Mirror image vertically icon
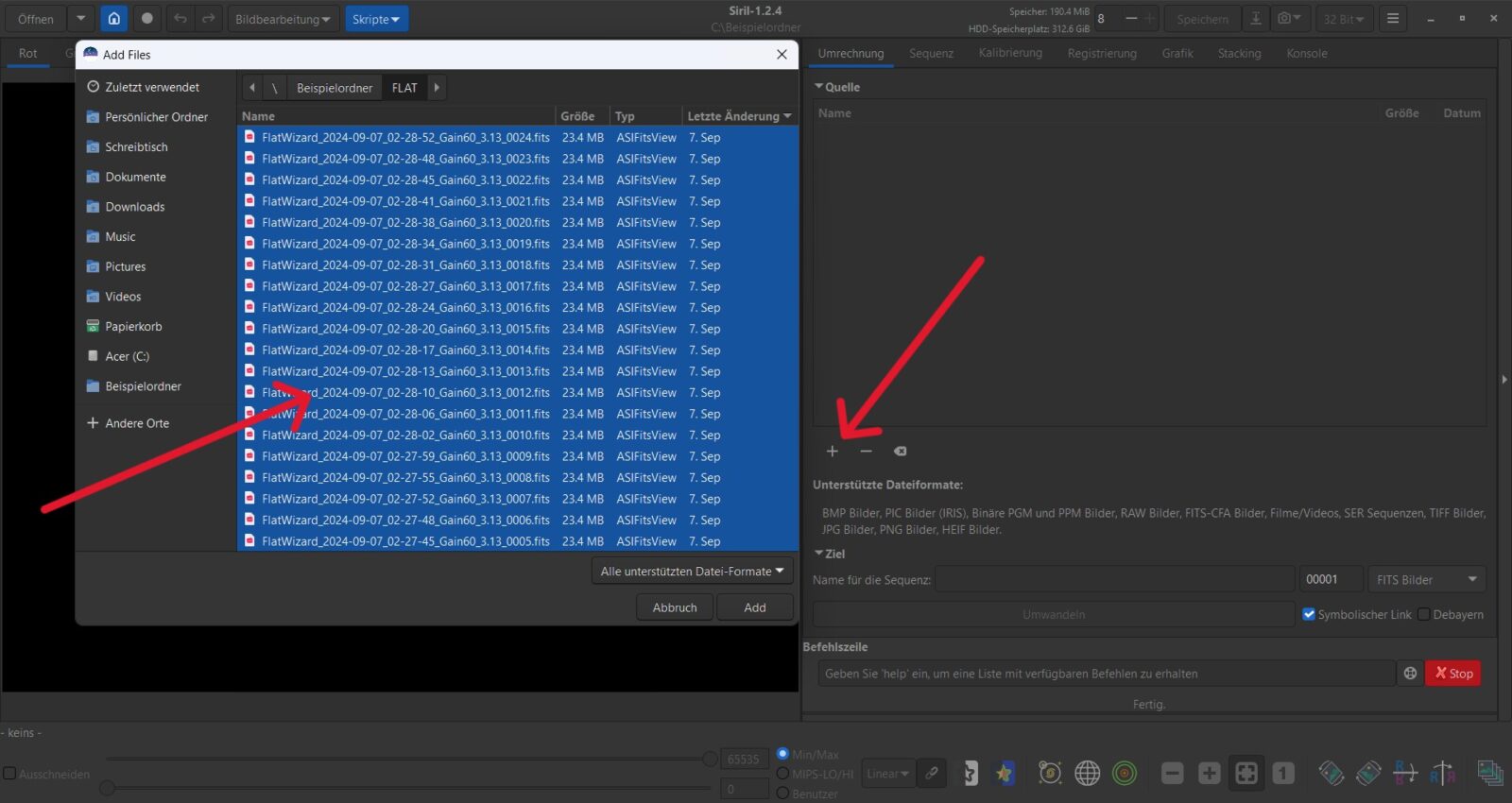This screenshot has width=1512, height=803. [1442, 774]
